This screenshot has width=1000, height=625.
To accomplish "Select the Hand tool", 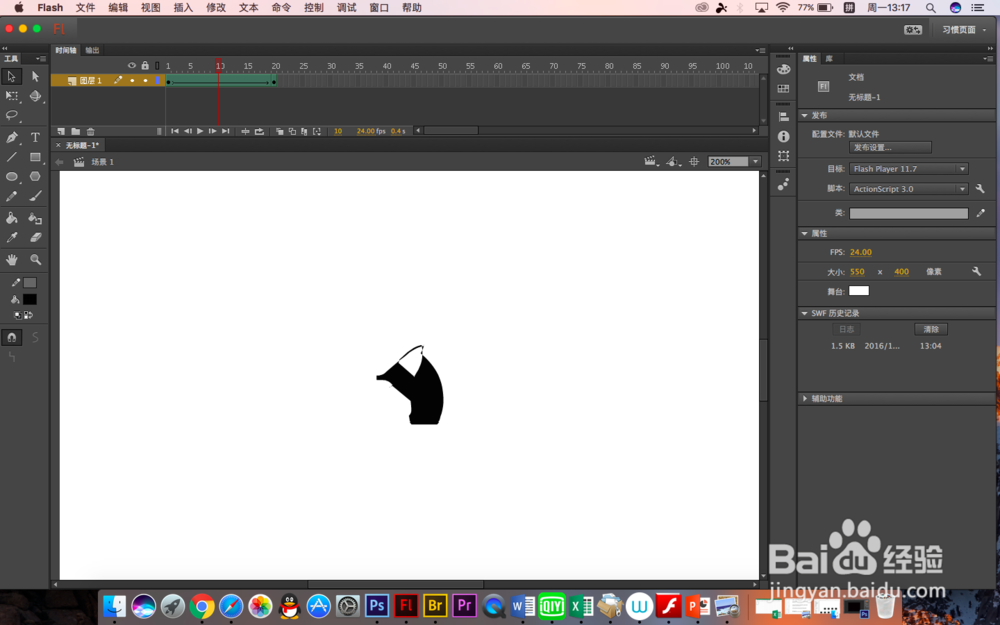I will pyautogui.click(x=11, y=260).
